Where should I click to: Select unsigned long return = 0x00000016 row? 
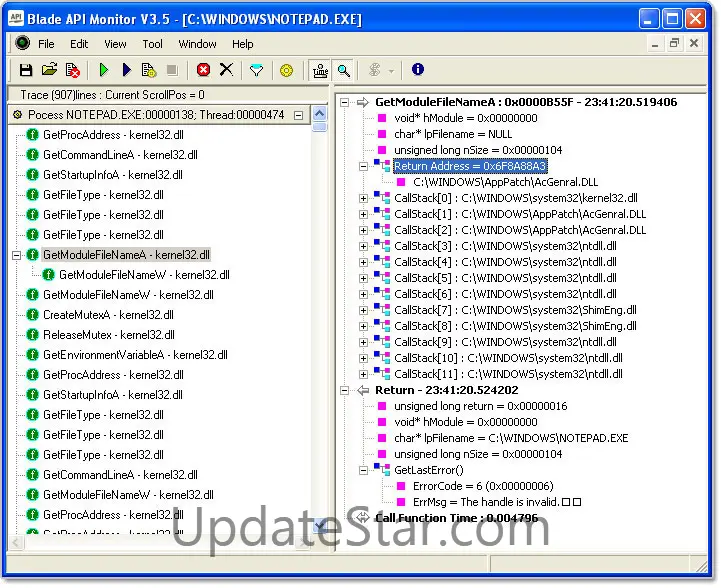pos(481,406)
